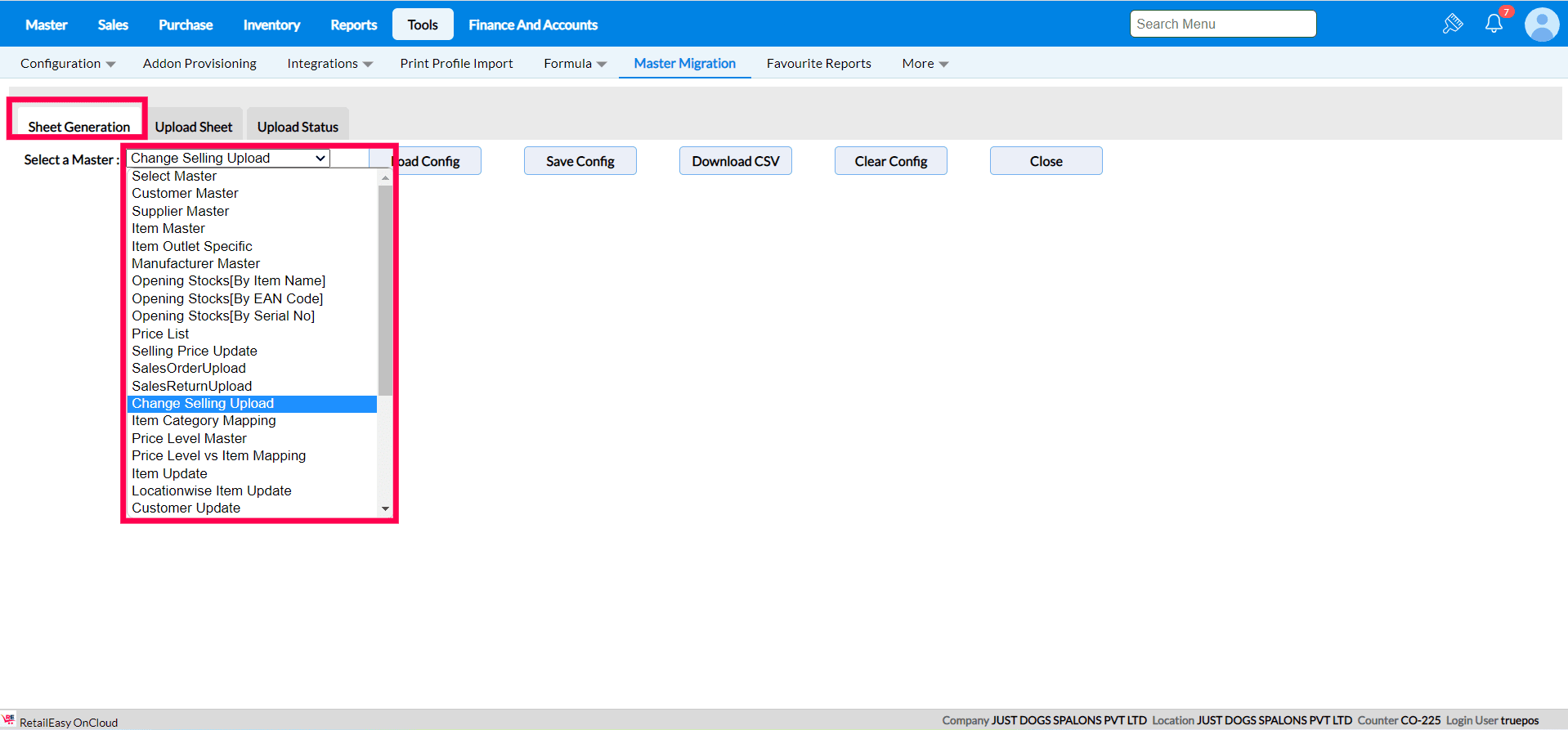1568x730 pixels.
Task: Open the Inventory menu
Action: click(x=271, y=25)
